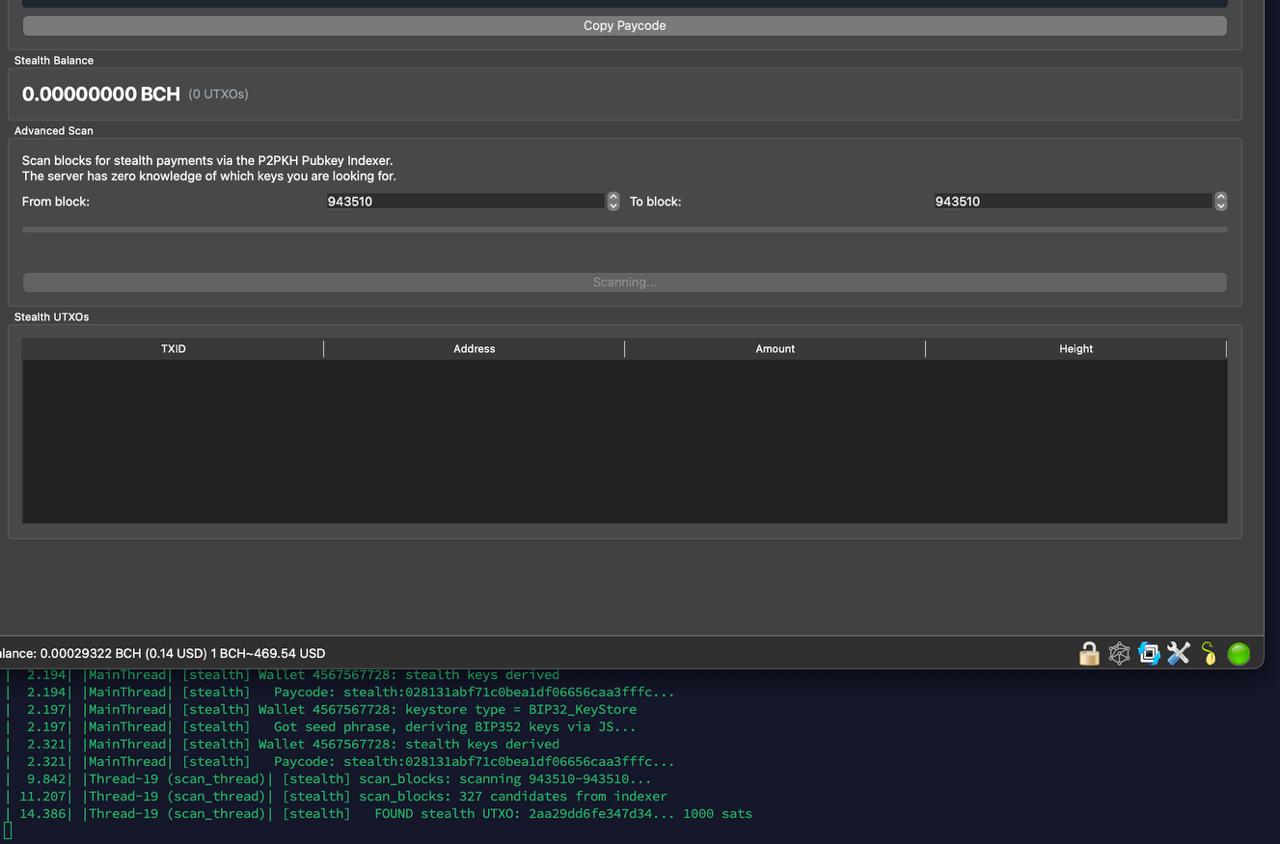Open the mesh network icon in status bar
1280x844 pixels.
coord(1119,654)
